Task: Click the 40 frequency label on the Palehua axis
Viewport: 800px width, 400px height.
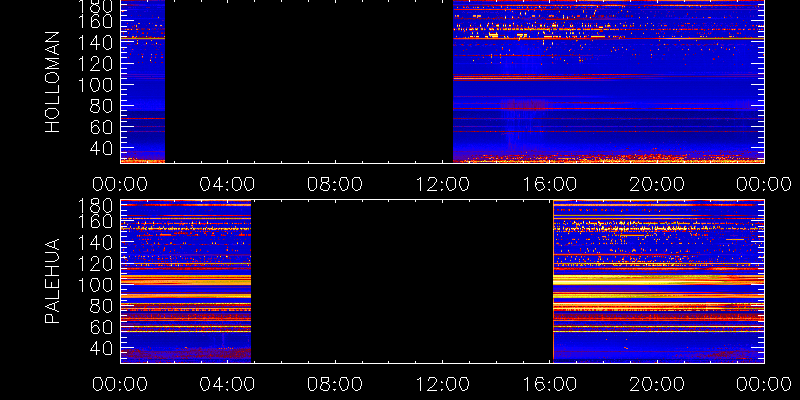Action: 101,348
